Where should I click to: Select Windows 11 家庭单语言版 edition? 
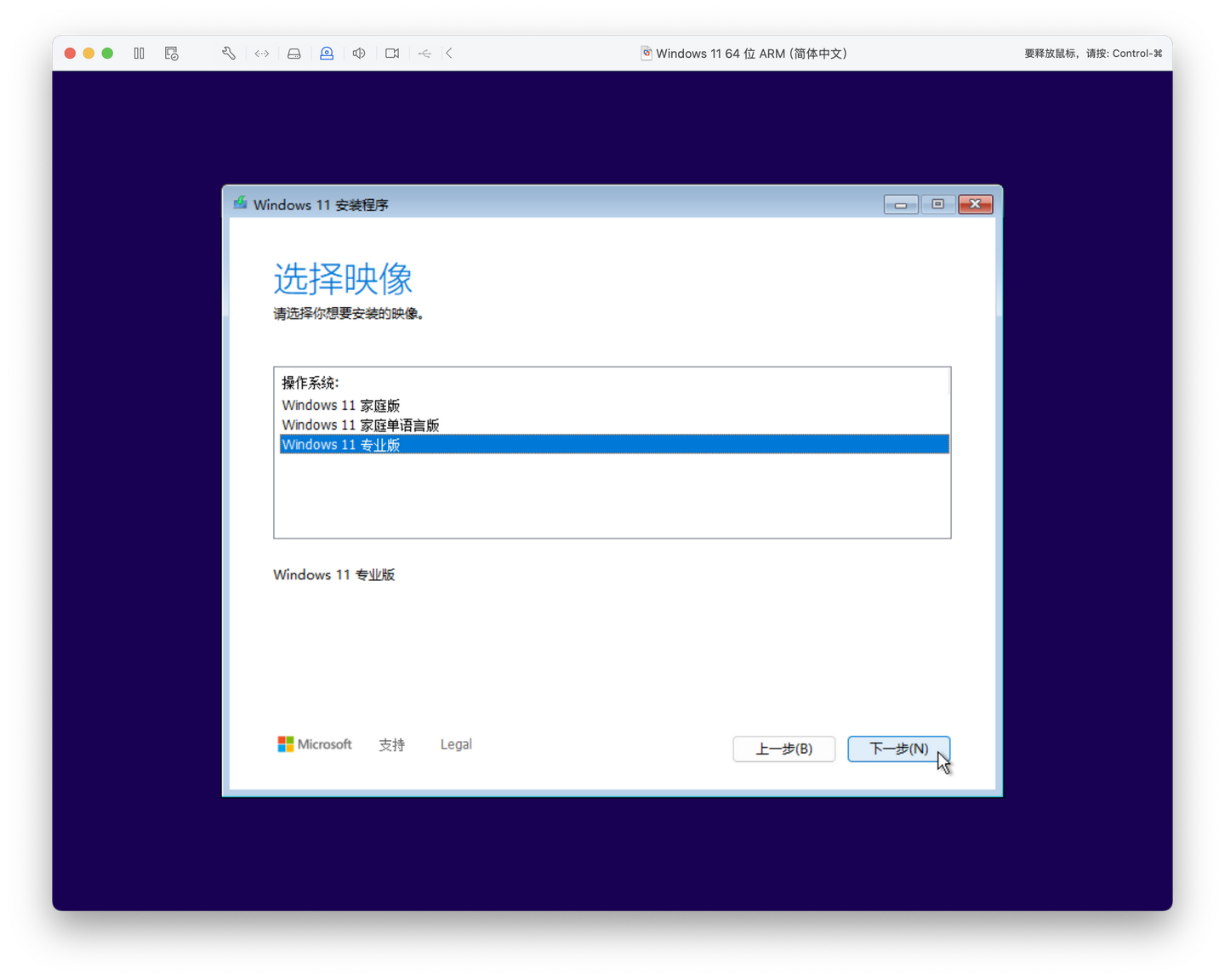coord(614,424)
